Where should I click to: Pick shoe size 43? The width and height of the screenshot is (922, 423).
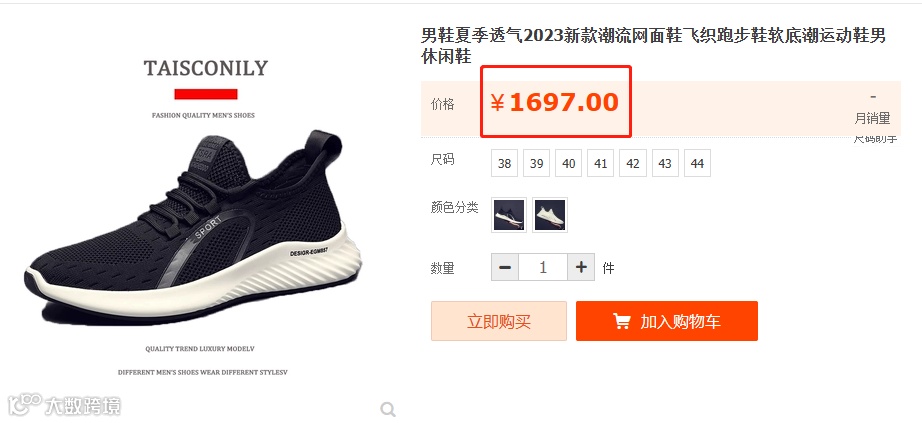[x=665, y=163]
